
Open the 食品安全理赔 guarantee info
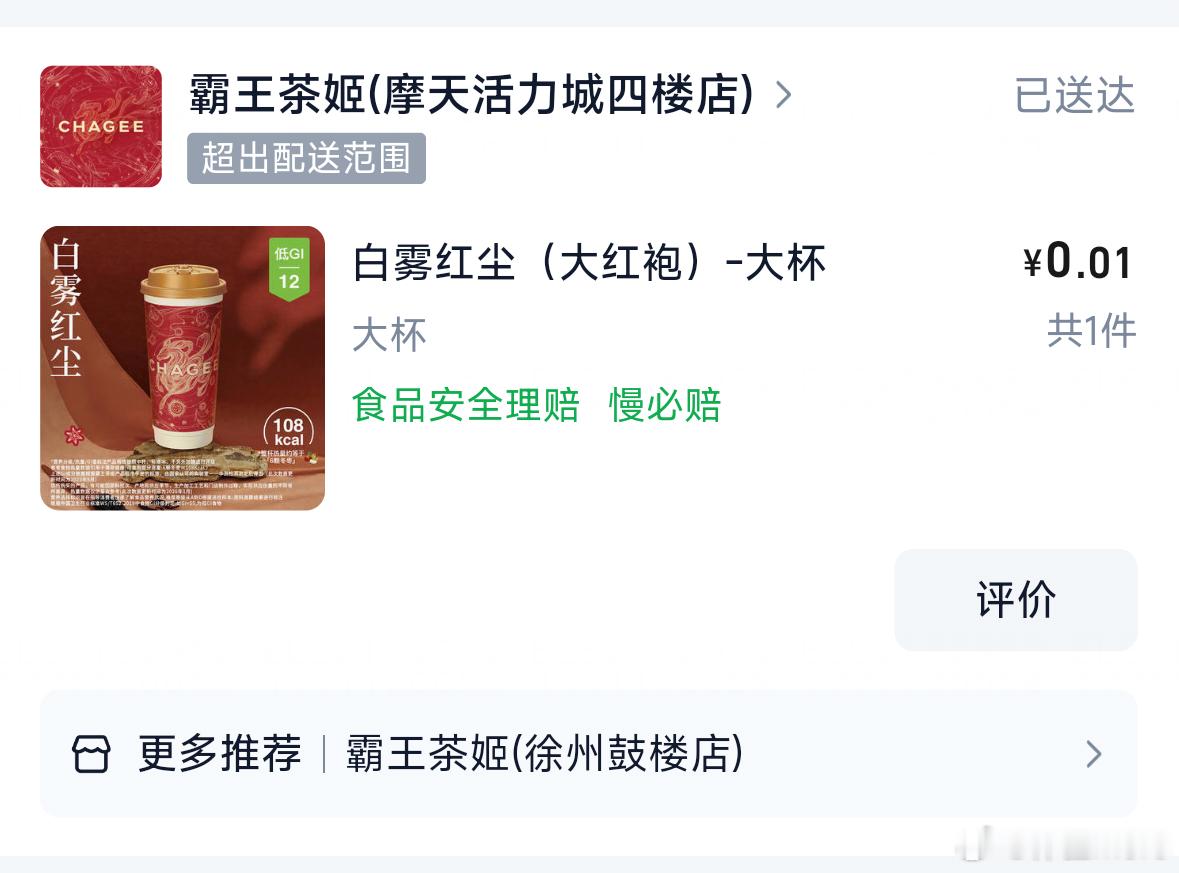coord(466,405)
